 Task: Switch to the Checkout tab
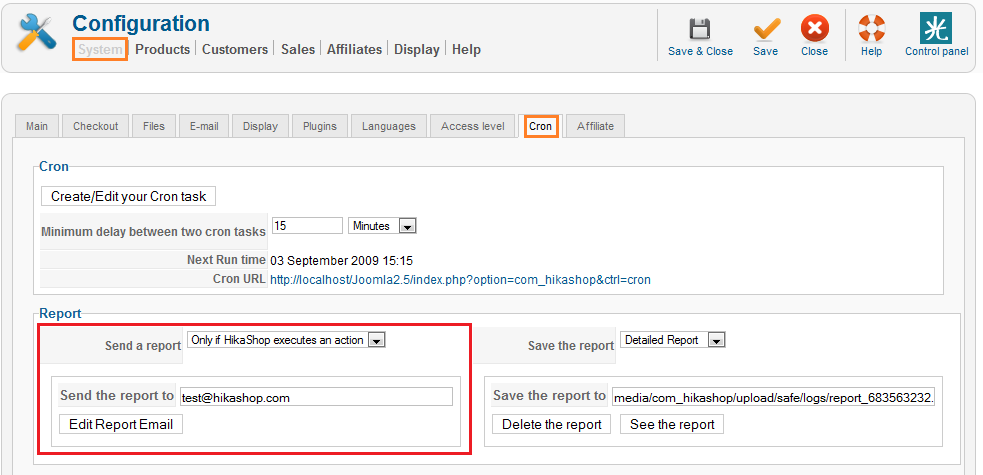point(95,126)
